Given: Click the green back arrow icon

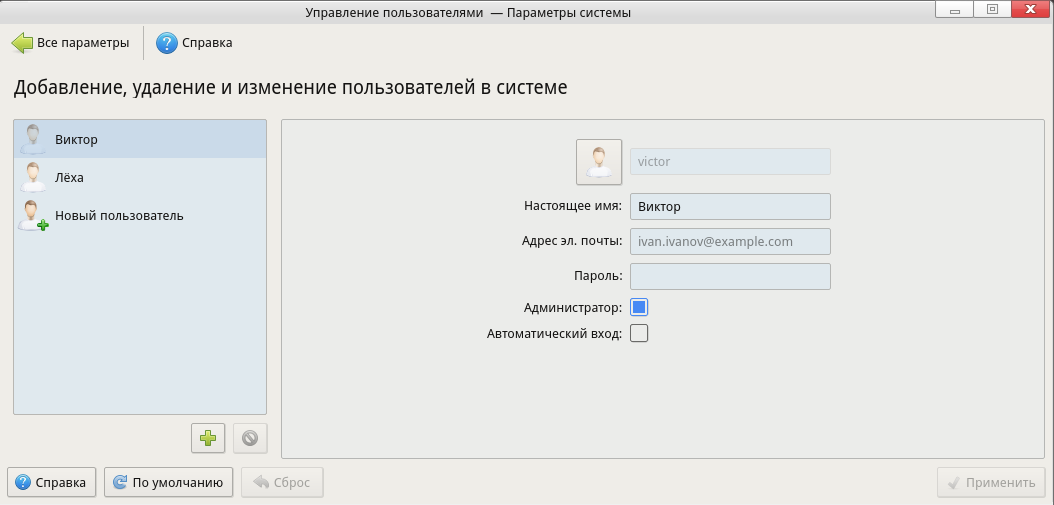Looking at the screenshot, I should coord(22,43).
